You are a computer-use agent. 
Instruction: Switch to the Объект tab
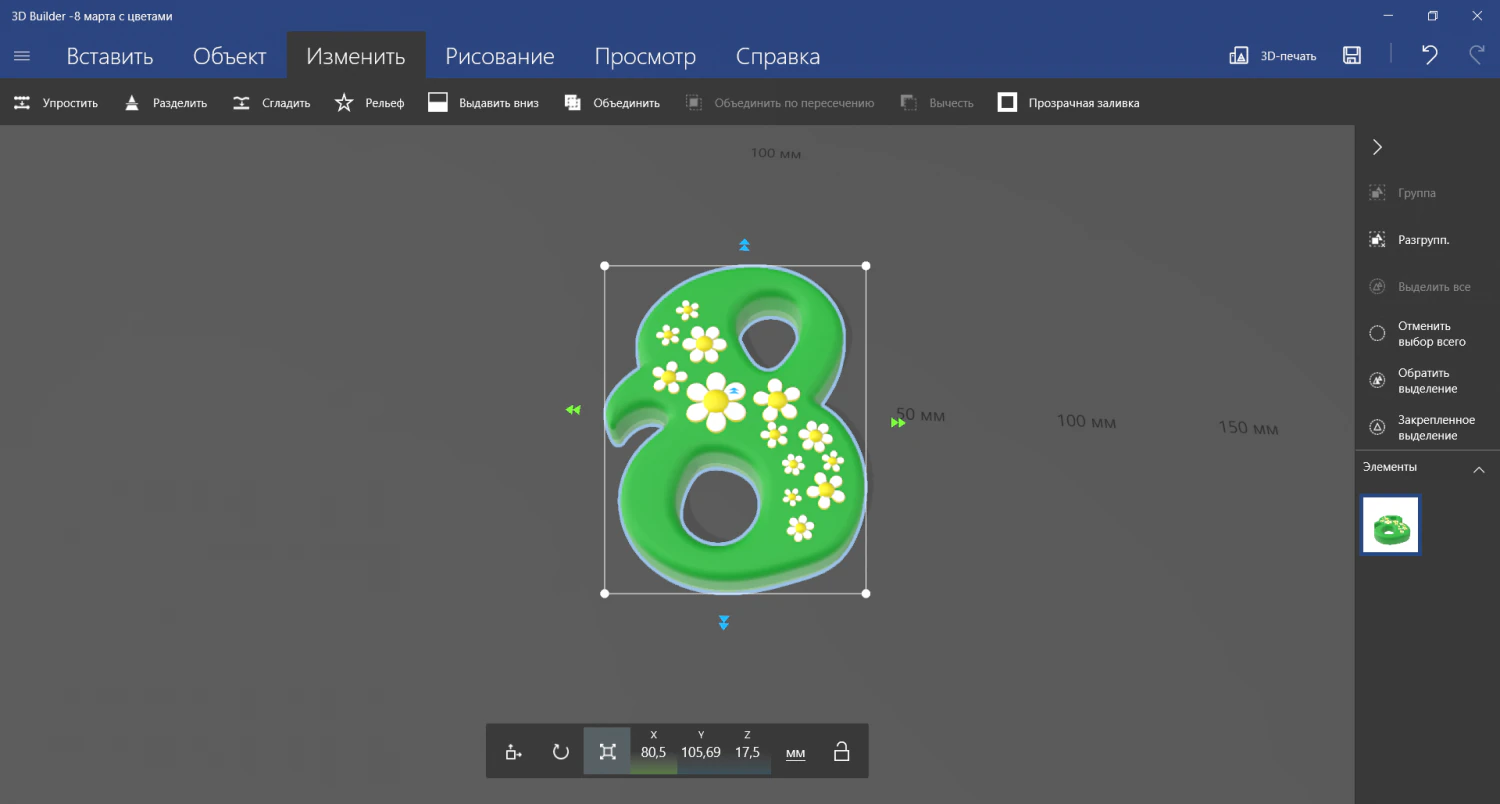(x=230, y=56)
